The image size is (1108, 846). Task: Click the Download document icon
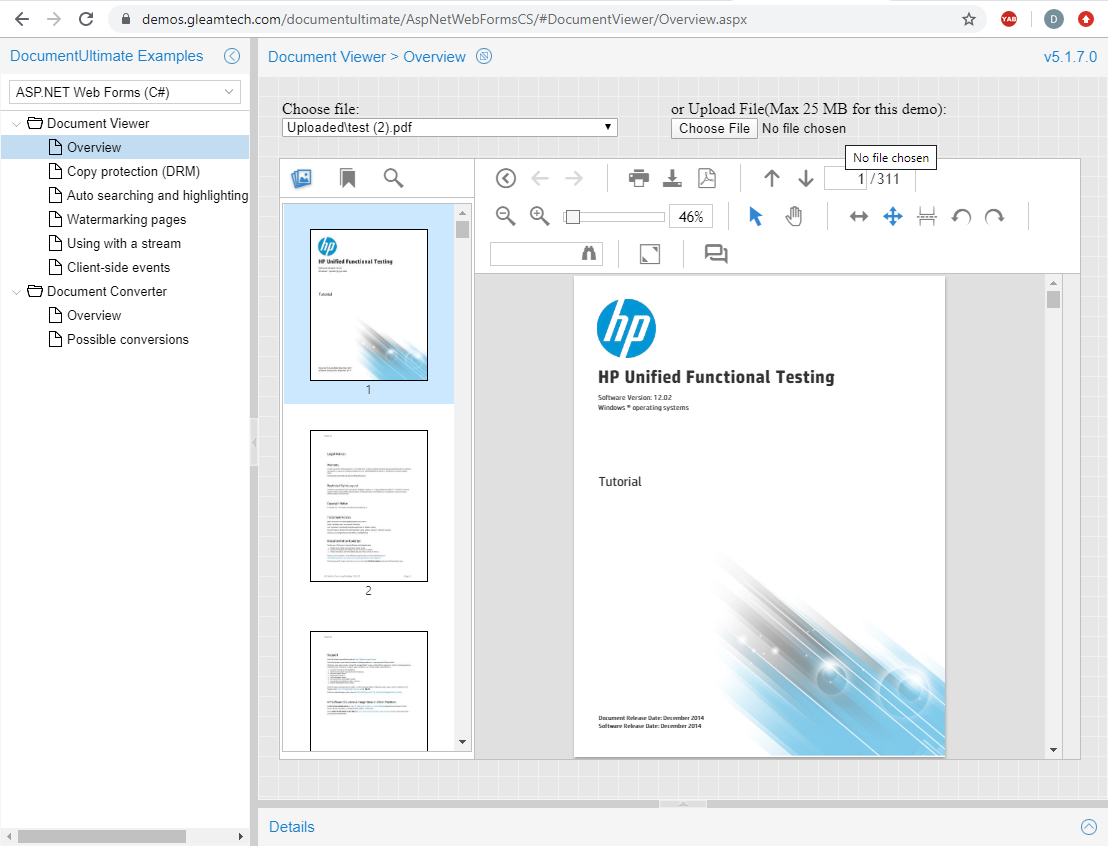tap(673, 178)
